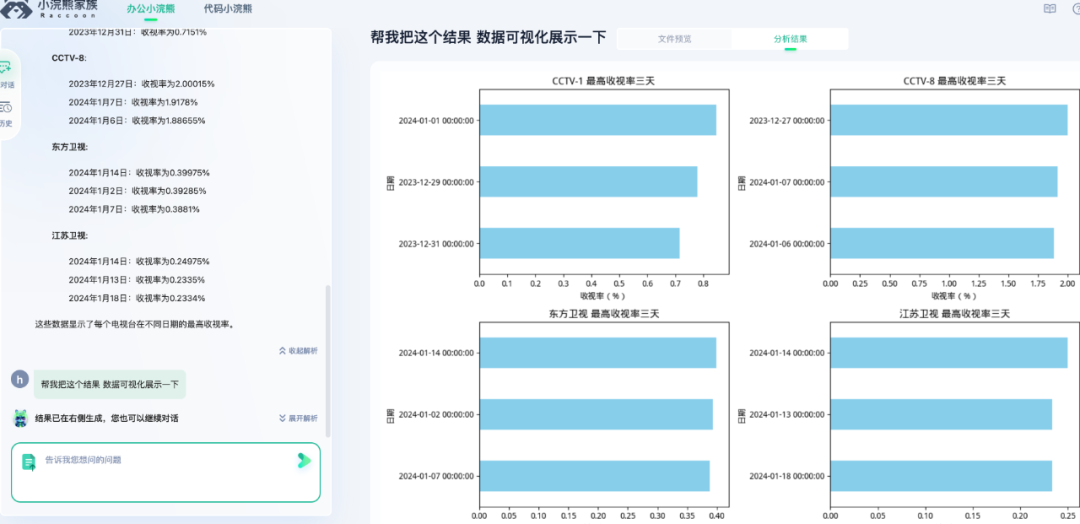Viewport: 1080px width, 524px height.
Task: Click the file upload icon in input box
Action: tap(29, 462)
